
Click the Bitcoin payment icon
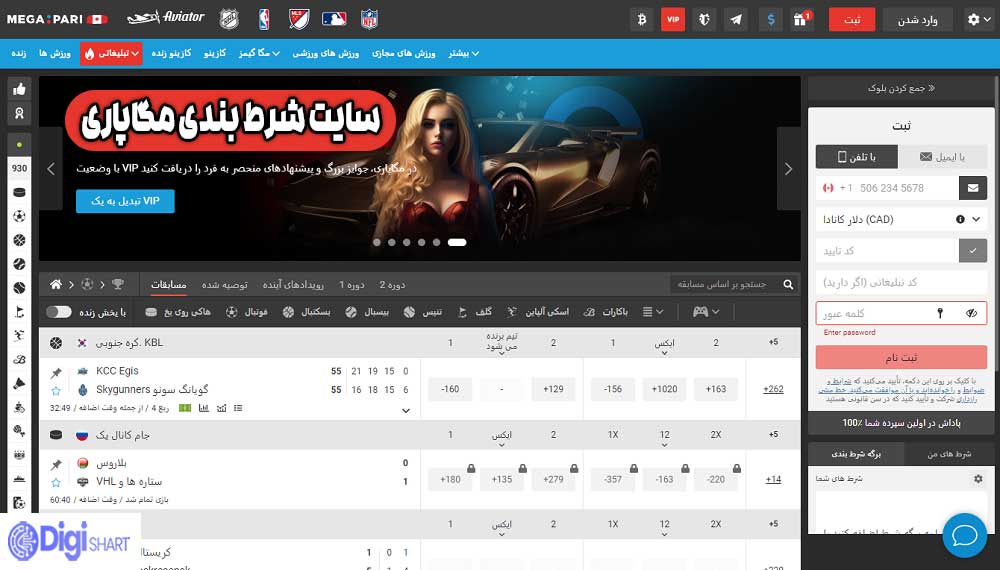[642, 20]
